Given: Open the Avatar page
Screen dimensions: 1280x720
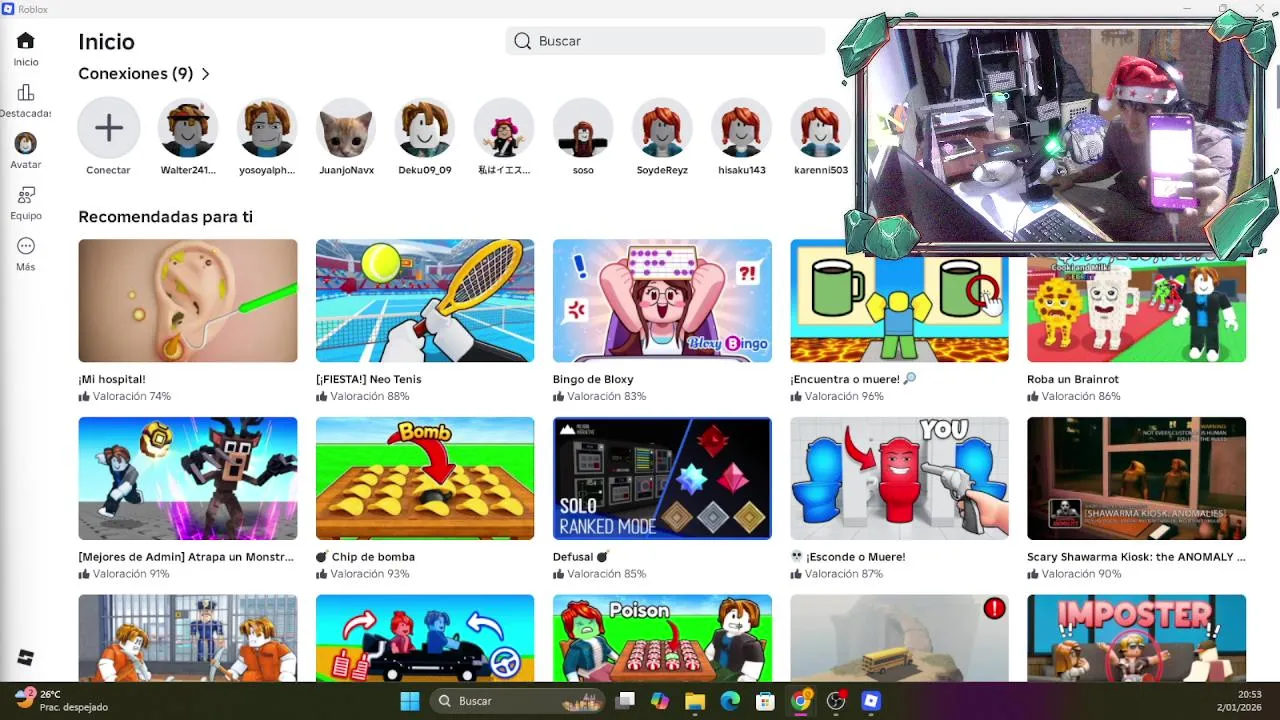Looking at the screenshot, I should click(26, 152).
